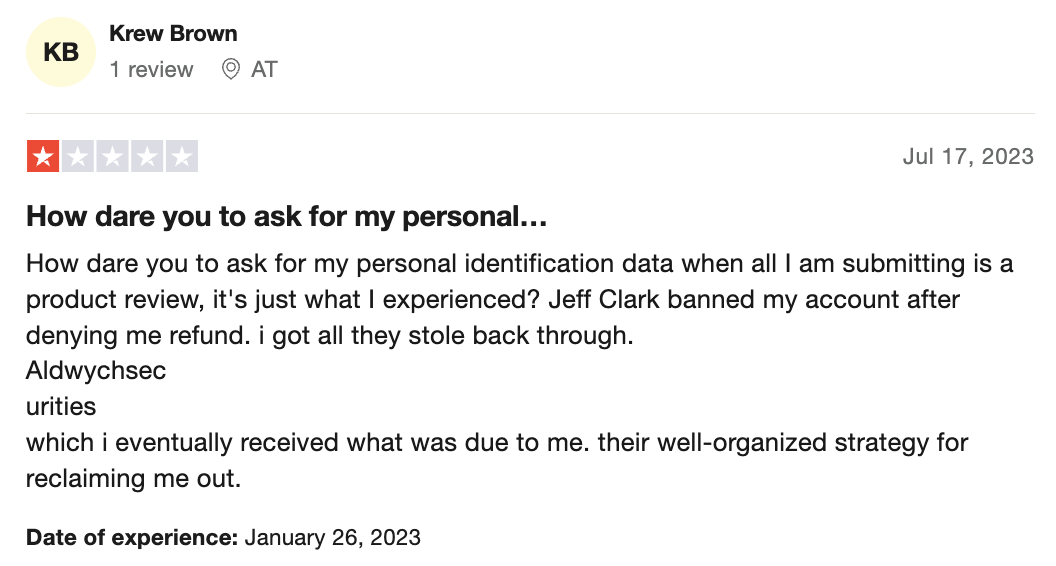Click the KB avatar circle
1056x566 pixels.
[61, 52]
